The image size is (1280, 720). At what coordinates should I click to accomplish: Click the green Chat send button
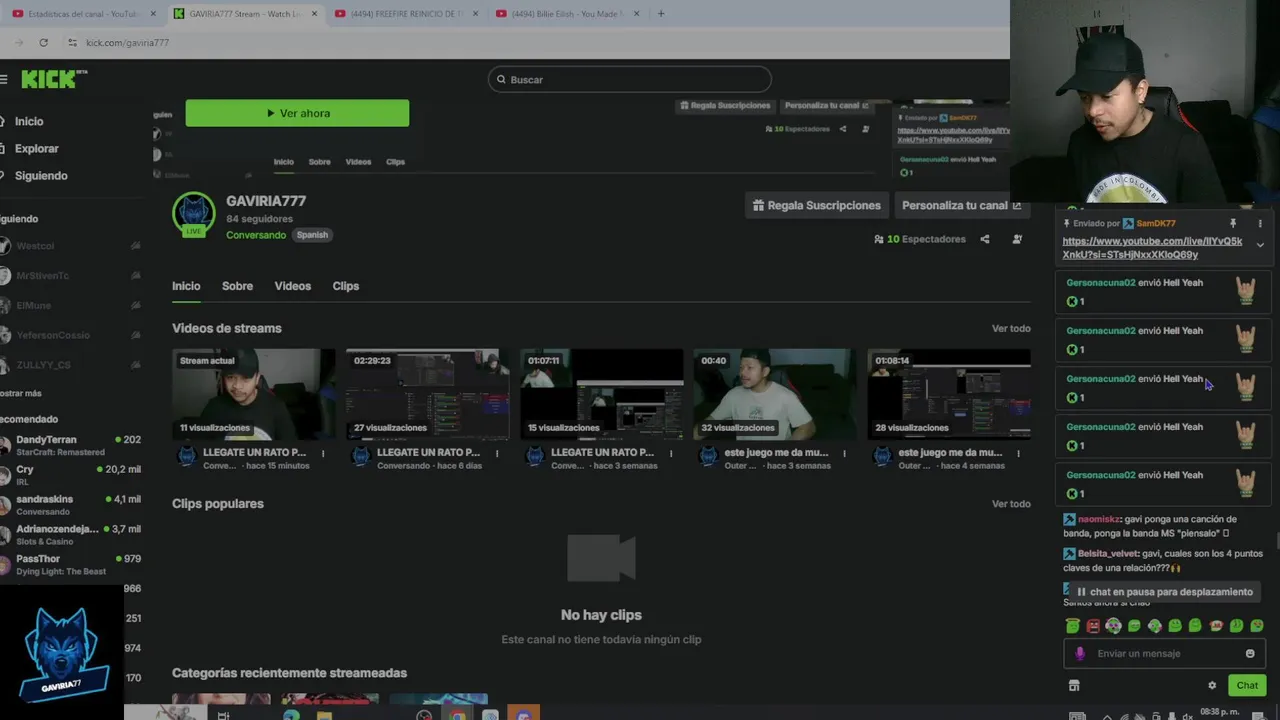pyautogui.click(x=1247, y=685)
